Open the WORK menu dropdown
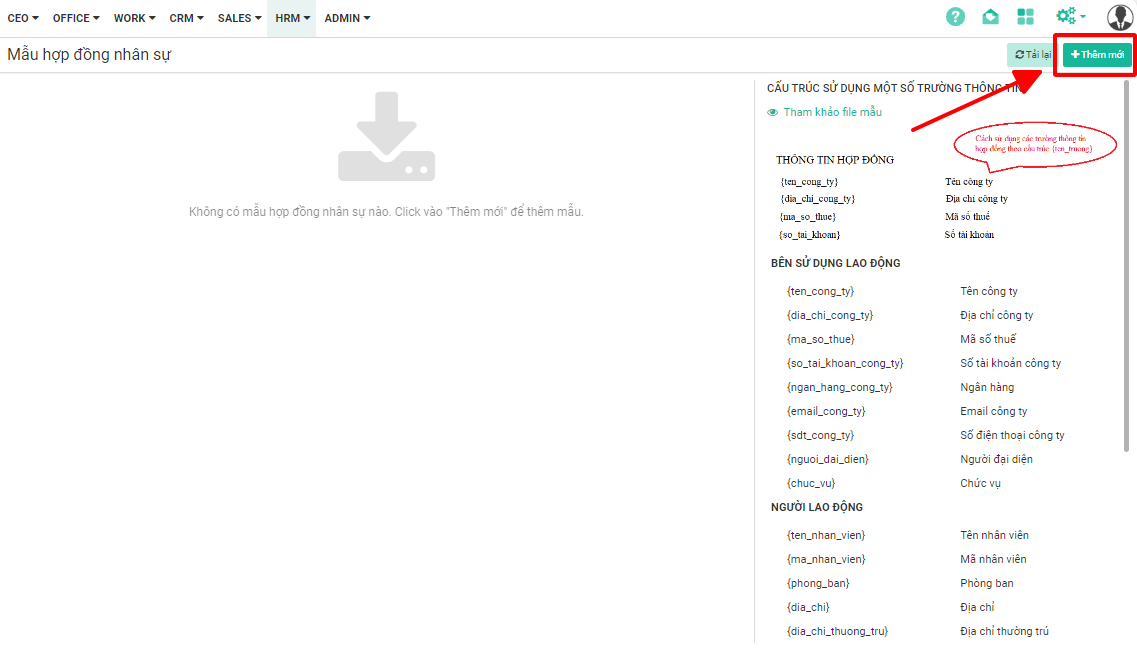 pyautogui.click(x=134, y=18)
